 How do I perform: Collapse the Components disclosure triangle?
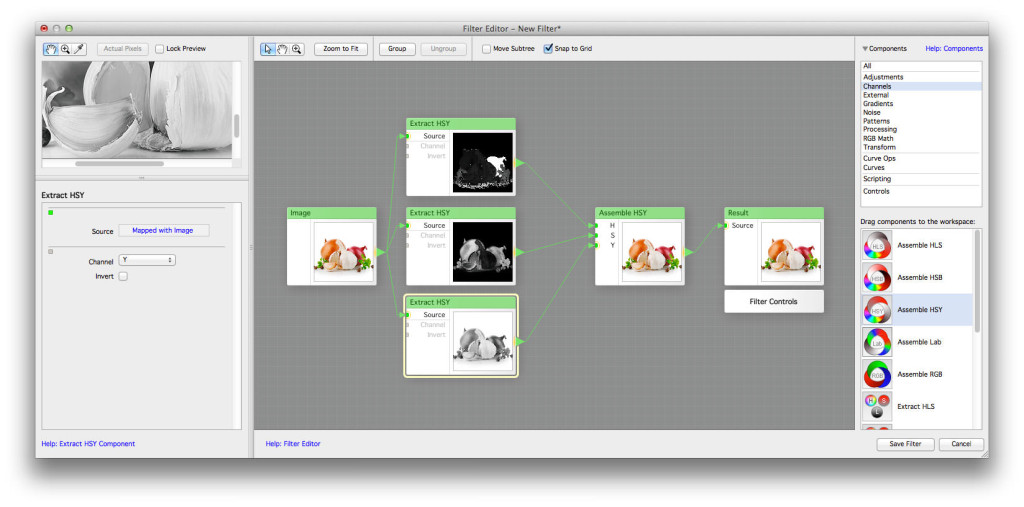[x=865, y=48]
